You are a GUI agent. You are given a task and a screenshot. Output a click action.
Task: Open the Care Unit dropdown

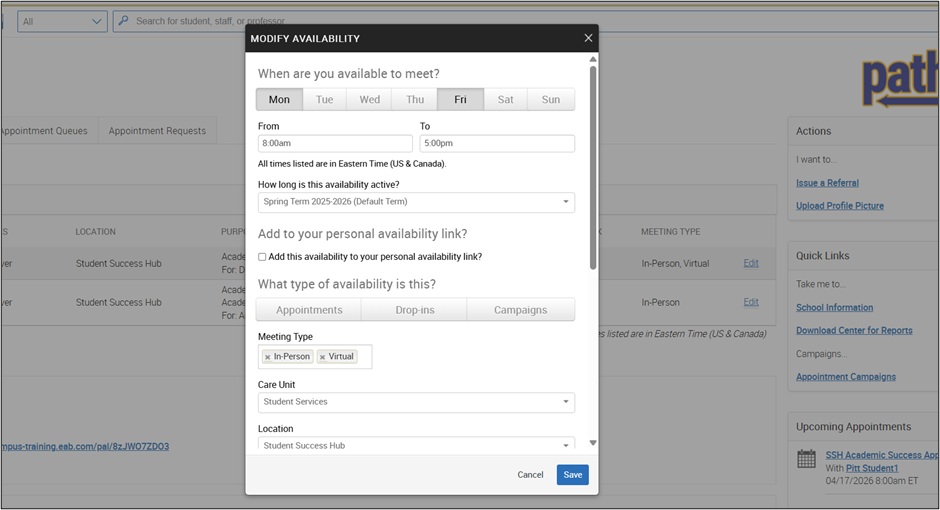(416, 402)
